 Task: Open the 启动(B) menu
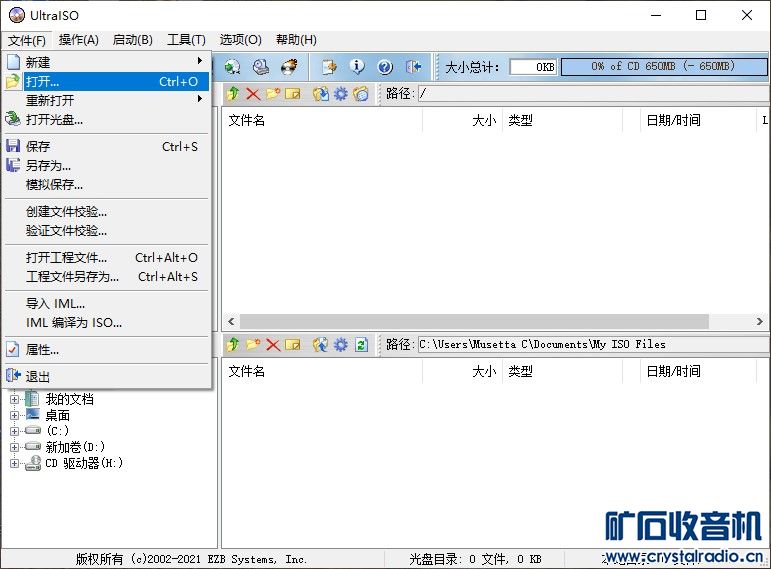pyautogui.click(x=133, y=40)
